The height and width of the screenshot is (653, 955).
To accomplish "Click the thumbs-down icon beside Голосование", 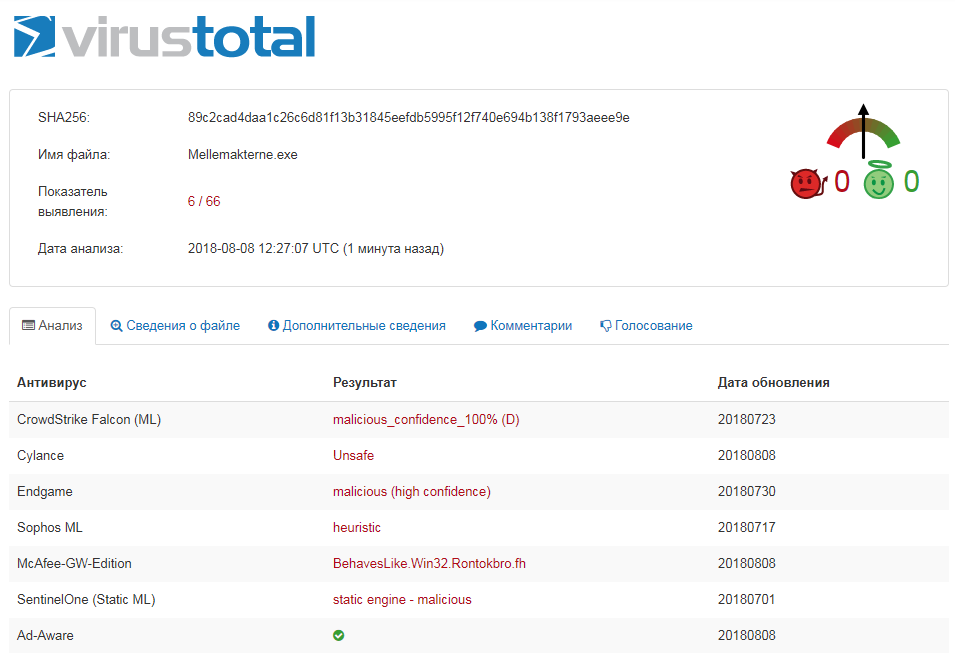I will click(x=605, y=326).
